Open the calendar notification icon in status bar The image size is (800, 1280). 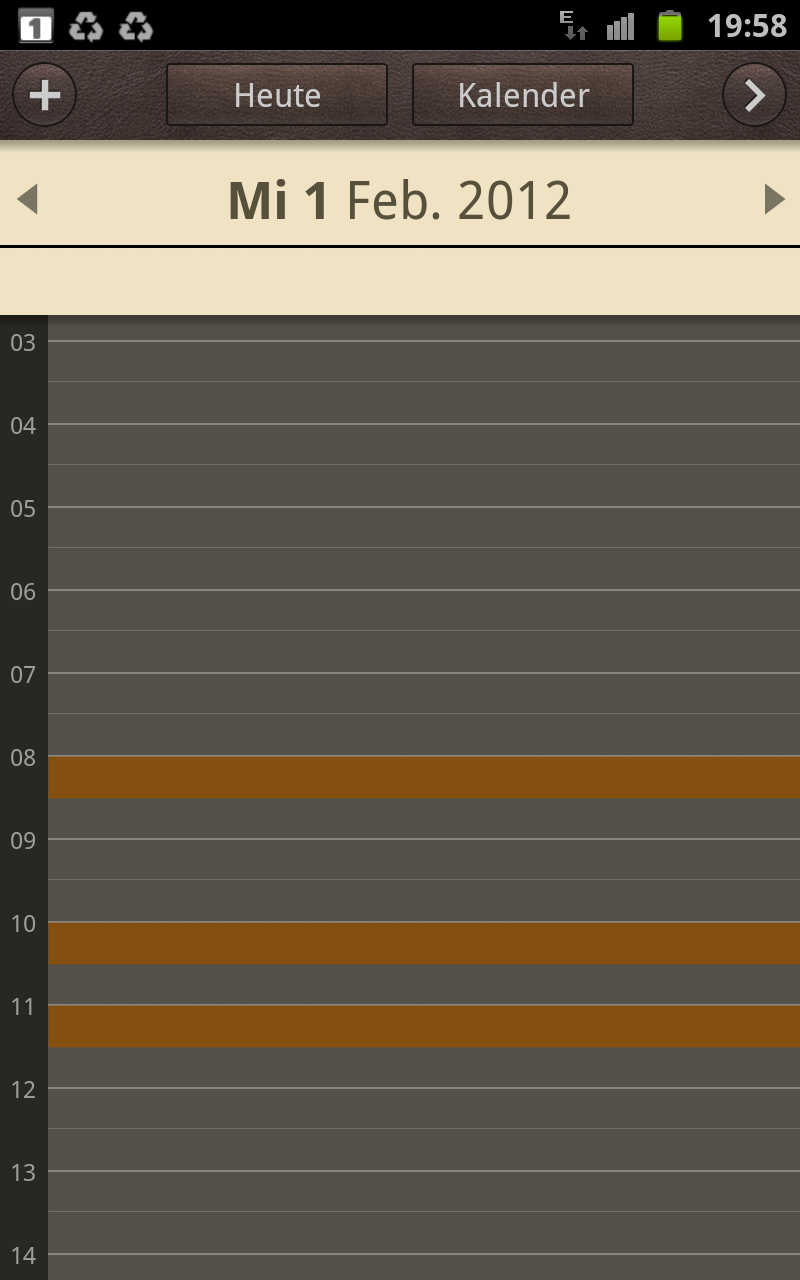(36, 26)
